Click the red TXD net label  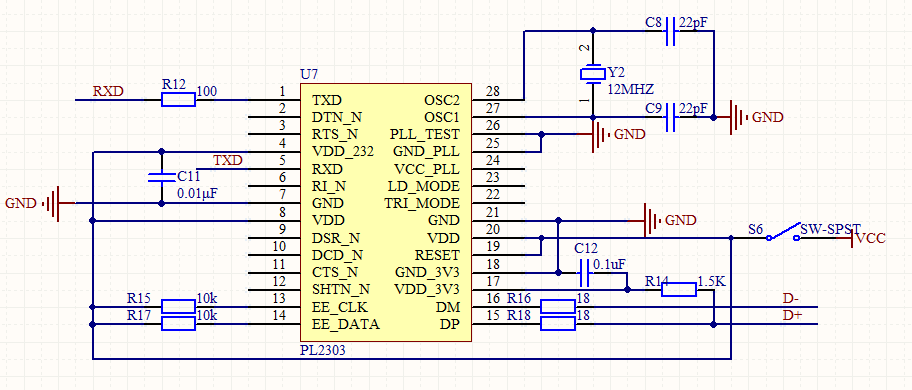click(228, 160)
